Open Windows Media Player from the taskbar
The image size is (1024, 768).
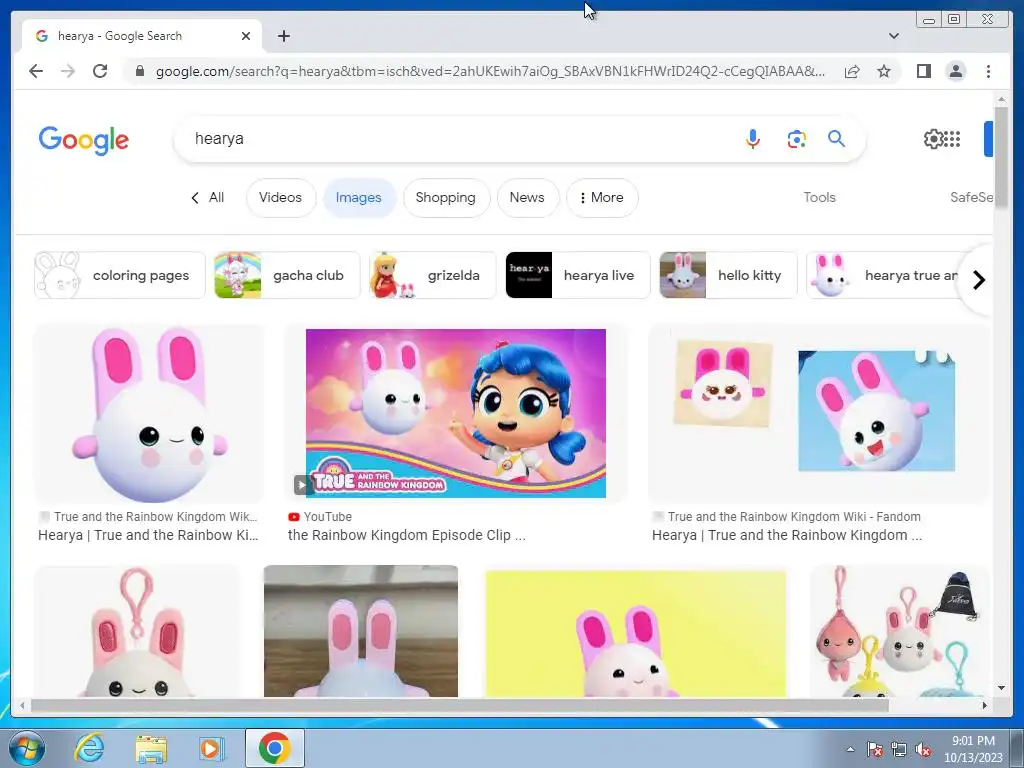(x=211, y=748)
